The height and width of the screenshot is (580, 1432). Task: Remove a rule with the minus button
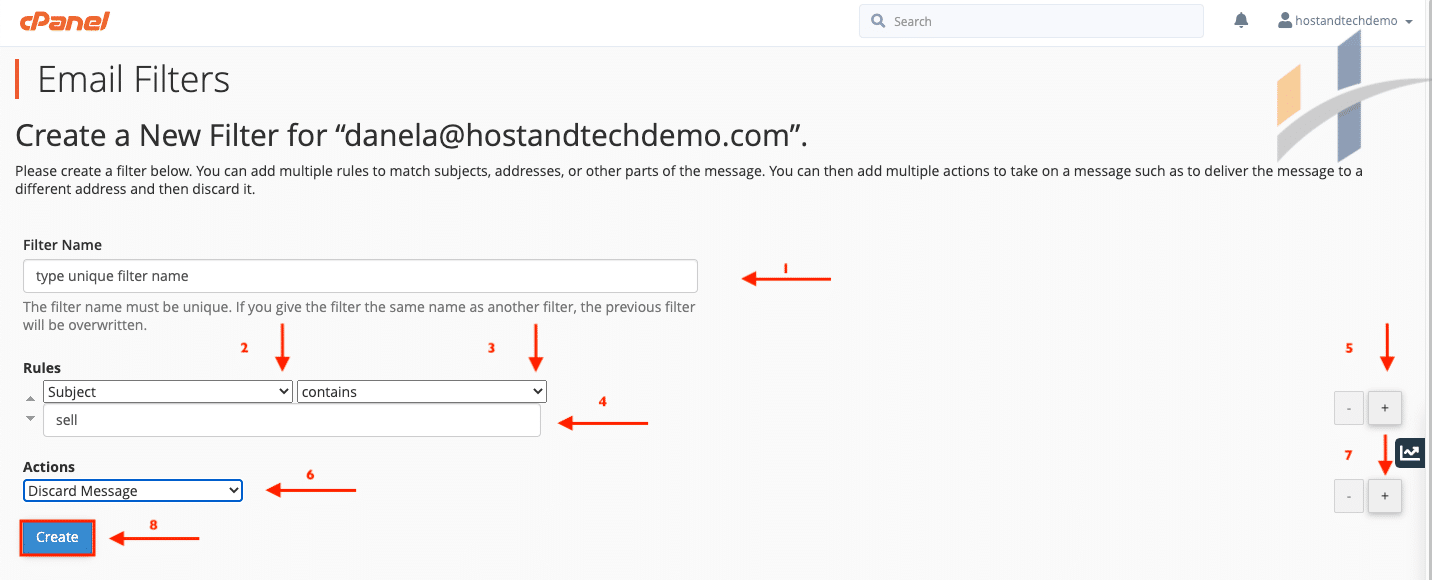1348,407
